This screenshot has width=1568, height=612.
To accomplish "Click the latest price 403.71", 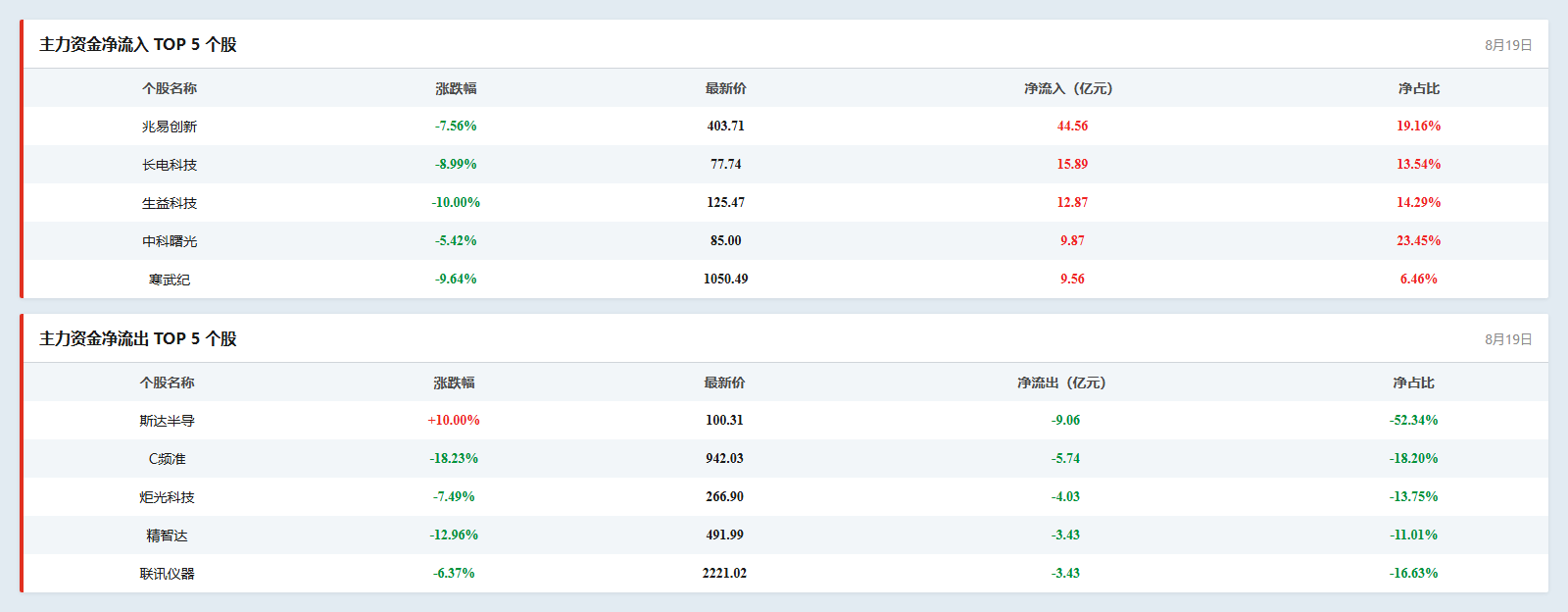I will click(726, 127).
